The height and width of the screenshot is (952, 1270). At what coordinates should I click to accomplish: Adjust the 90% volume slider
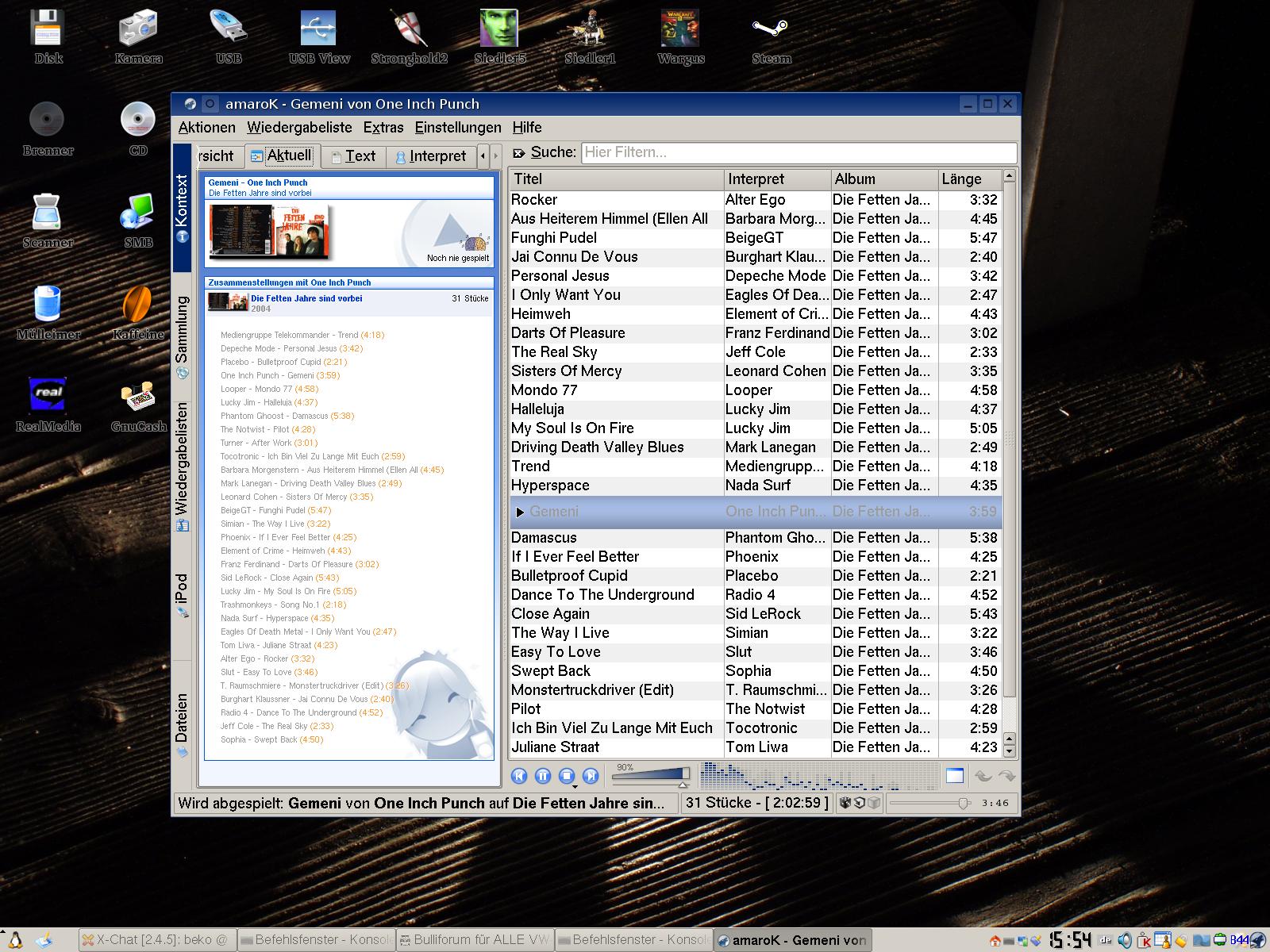651,776
